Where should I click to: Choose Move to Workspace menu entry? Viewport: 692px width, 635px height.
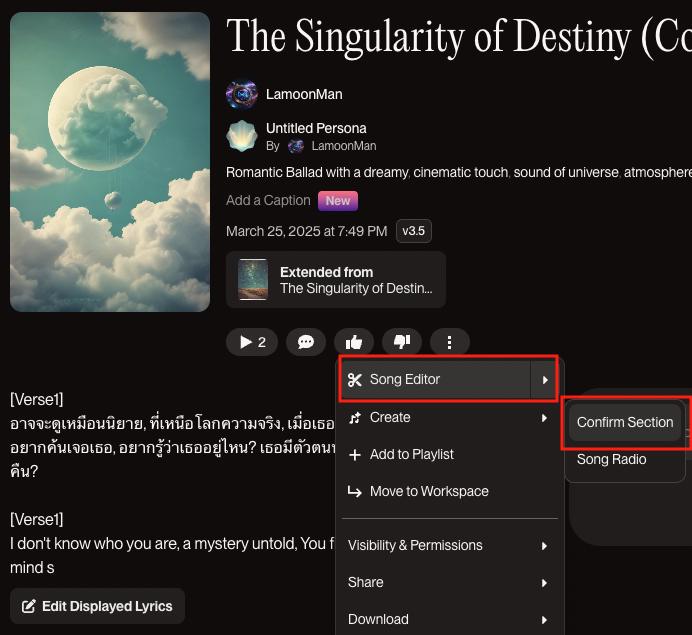click(x=449, y=491)
